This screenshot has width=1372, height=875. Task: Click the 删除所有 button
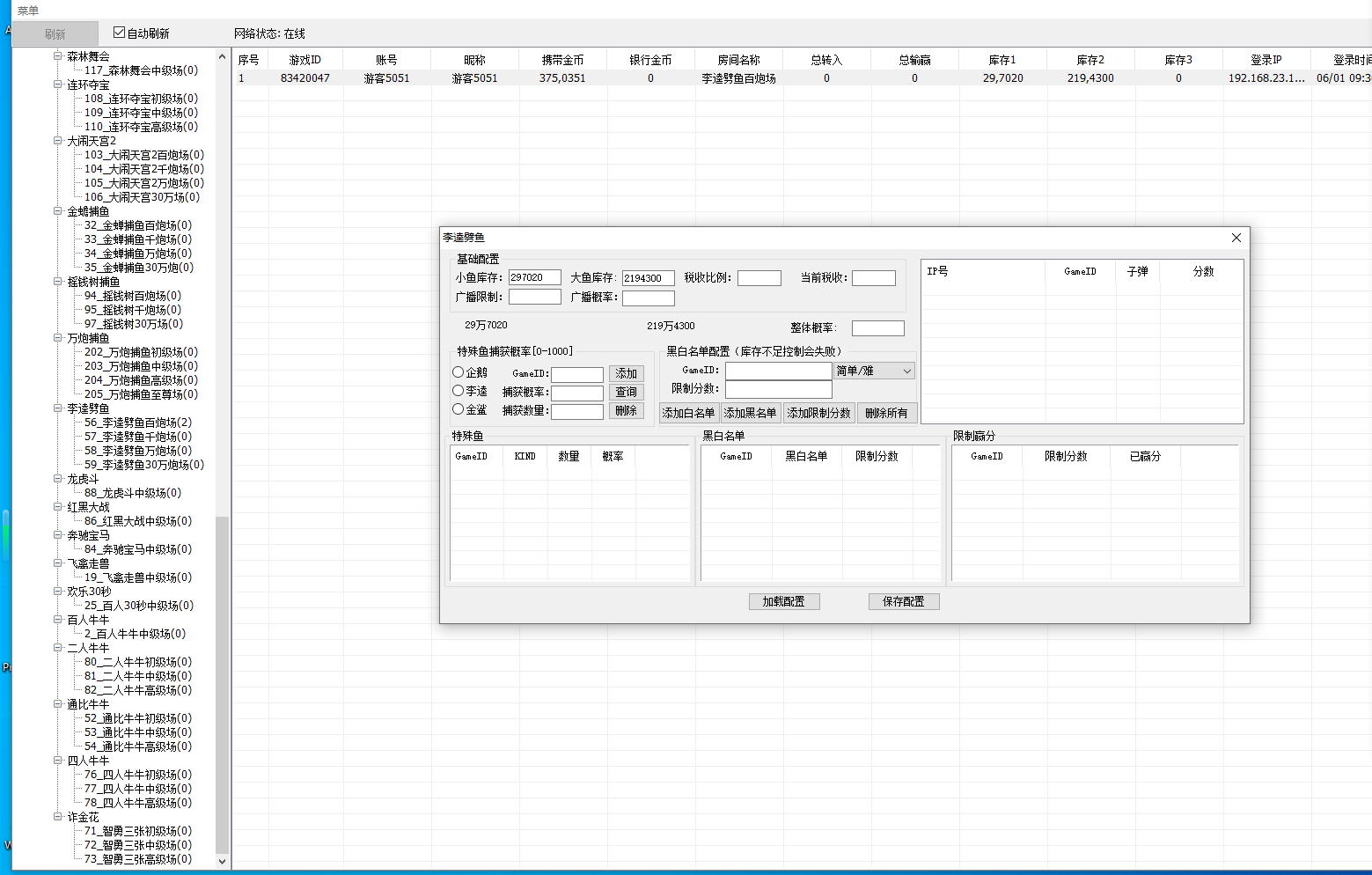coord(886,413)
